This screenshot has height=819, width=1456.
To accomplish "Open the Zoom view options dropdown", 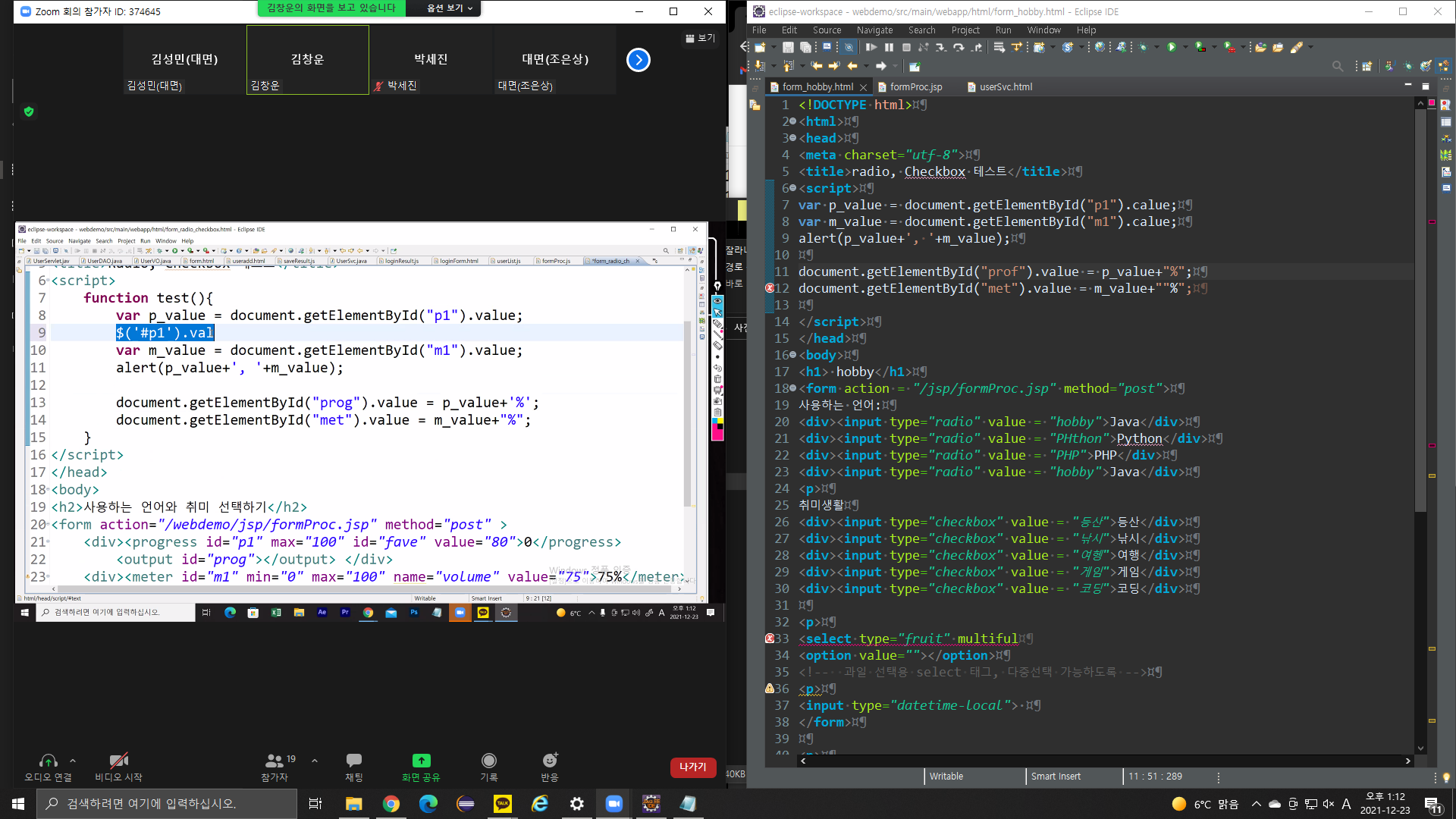I will pyautogui.click(x=449, y=8).
